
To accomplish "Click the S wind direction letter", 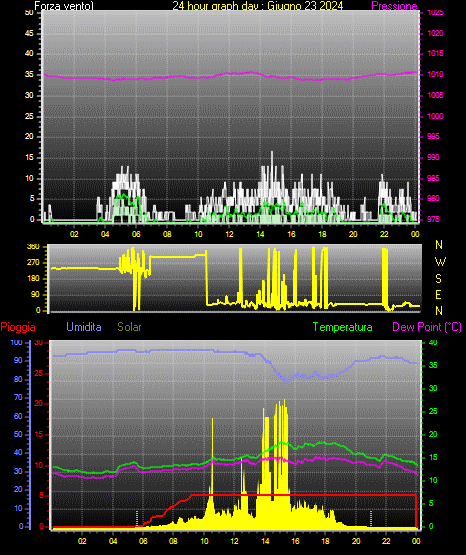I will coord(438,279).
